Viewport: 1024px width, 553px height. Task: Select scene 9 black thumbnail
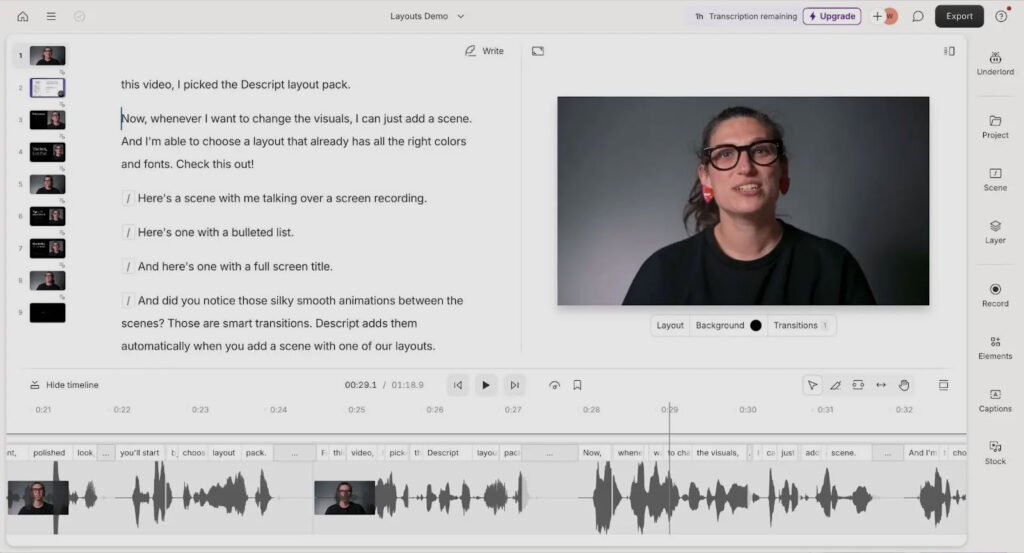coord(48,313)
